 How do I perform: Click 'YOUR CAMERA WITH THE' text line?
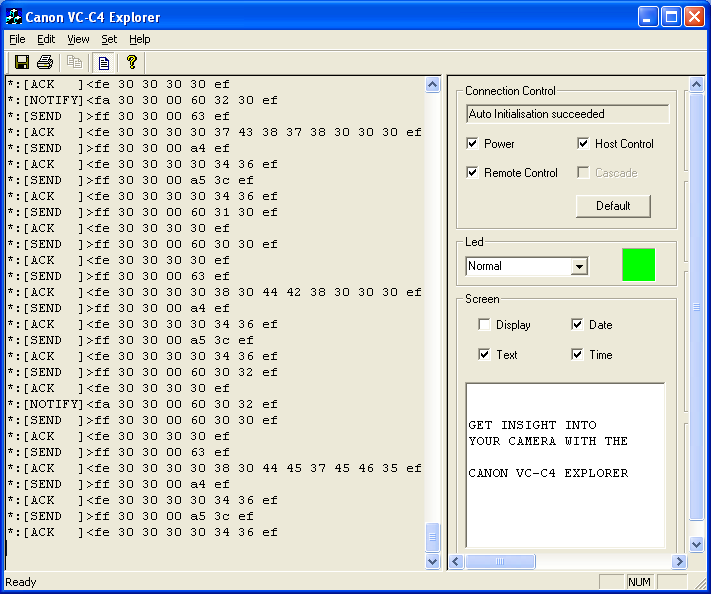(x=548, y=441)
